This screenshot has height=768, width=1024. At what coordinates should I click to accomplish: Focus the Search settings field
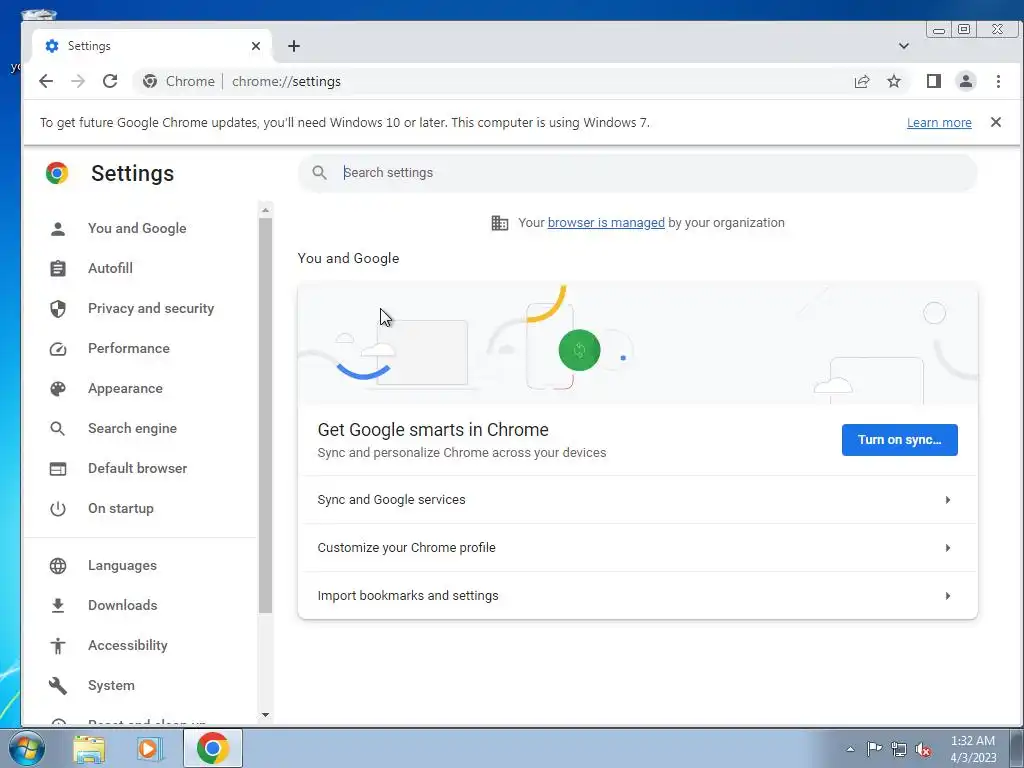pyautogui.click(x=637, y=172)
